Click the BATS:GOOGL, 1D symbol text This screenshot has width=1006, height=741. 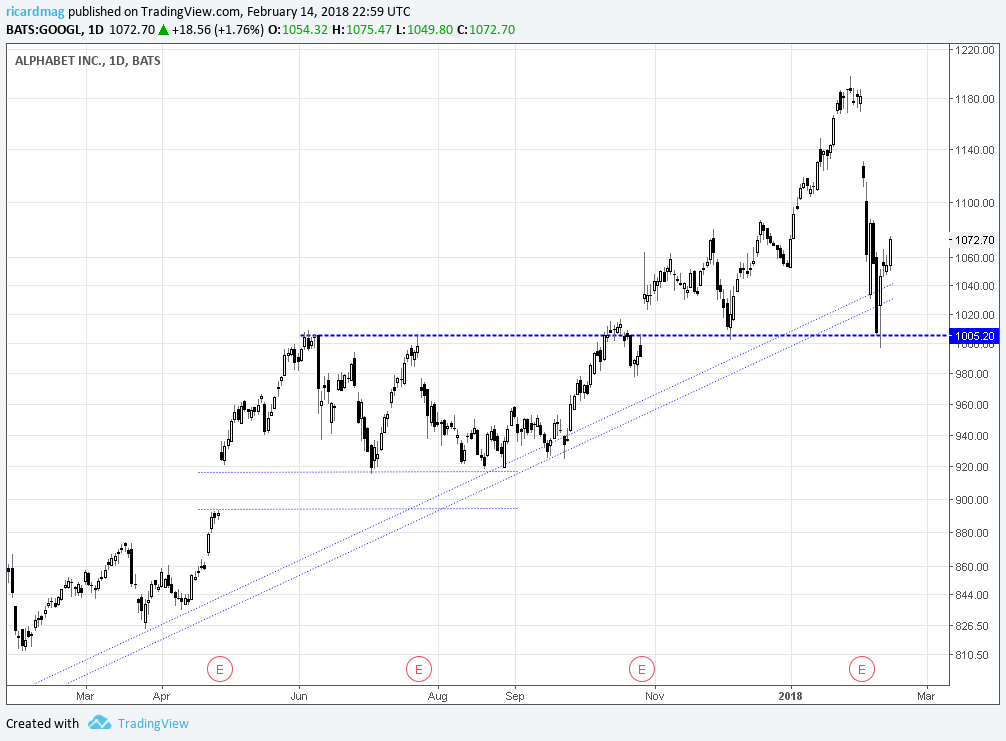(x=55, y=30)
